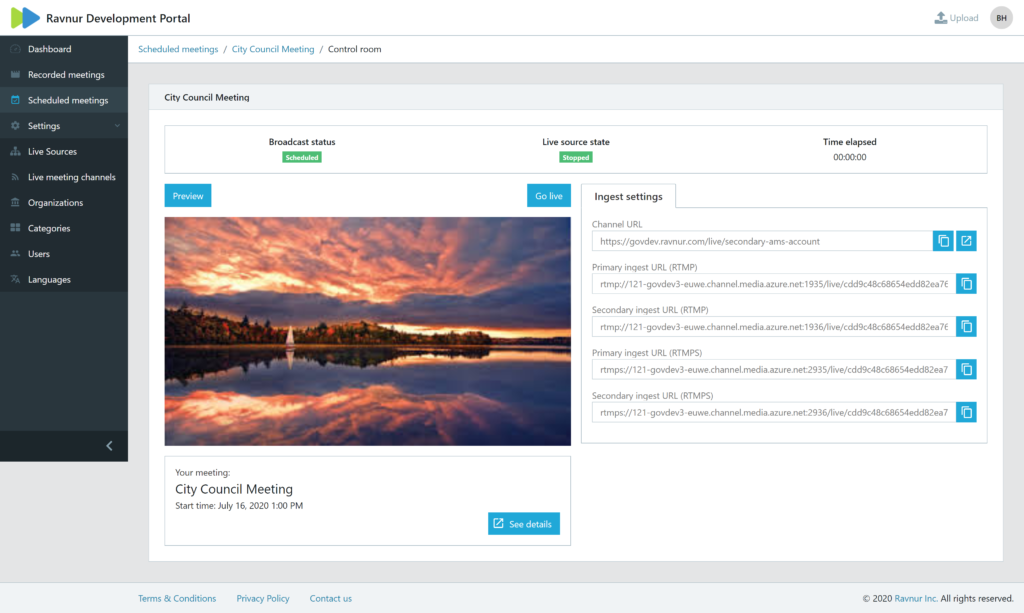Copy the Primary ingest URL (RTMP)
The height and width of the screenshot is (613, 1024).
(x=966, y=284)
